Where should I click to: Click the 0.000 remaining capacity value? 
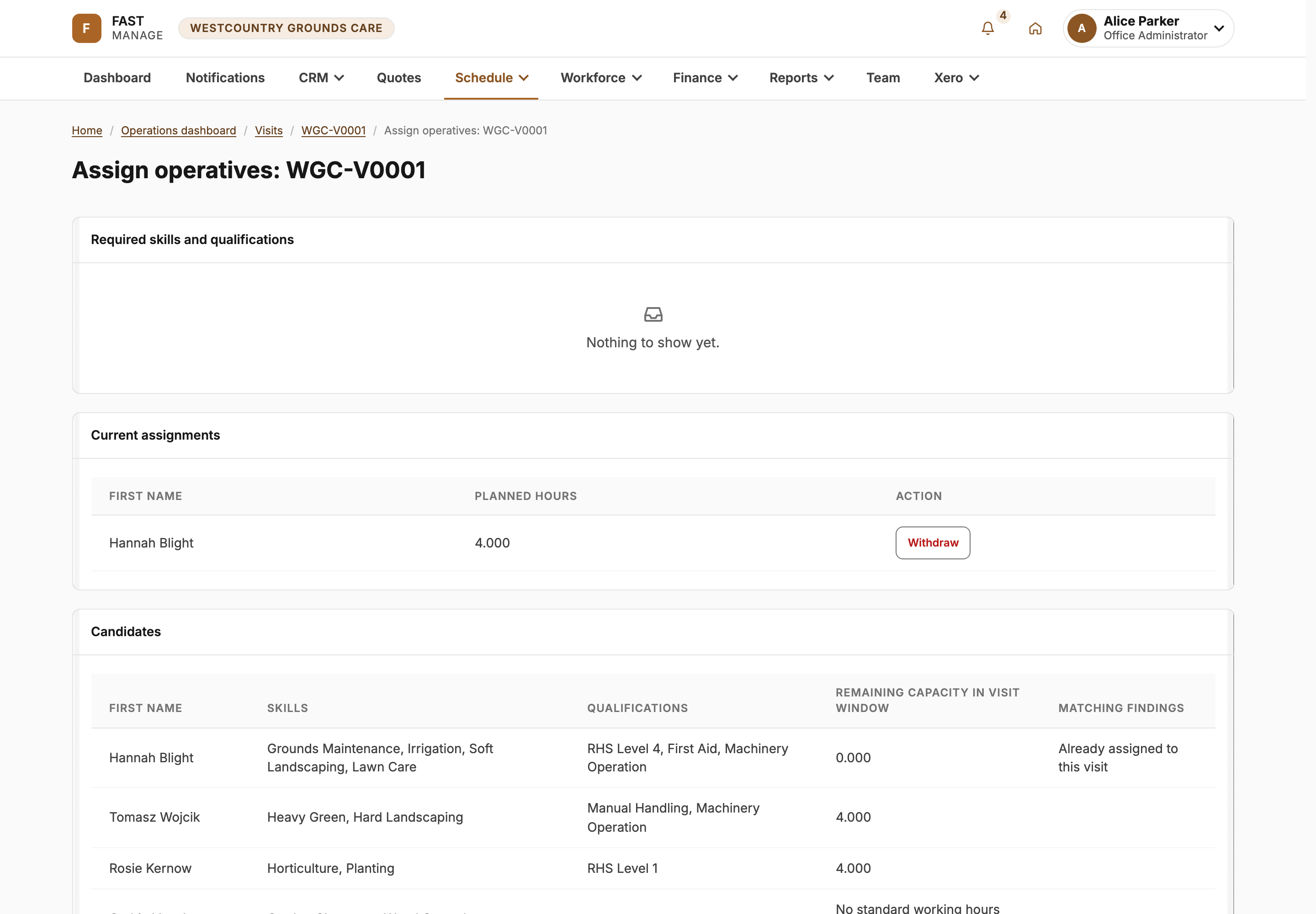tap(853, 758)
